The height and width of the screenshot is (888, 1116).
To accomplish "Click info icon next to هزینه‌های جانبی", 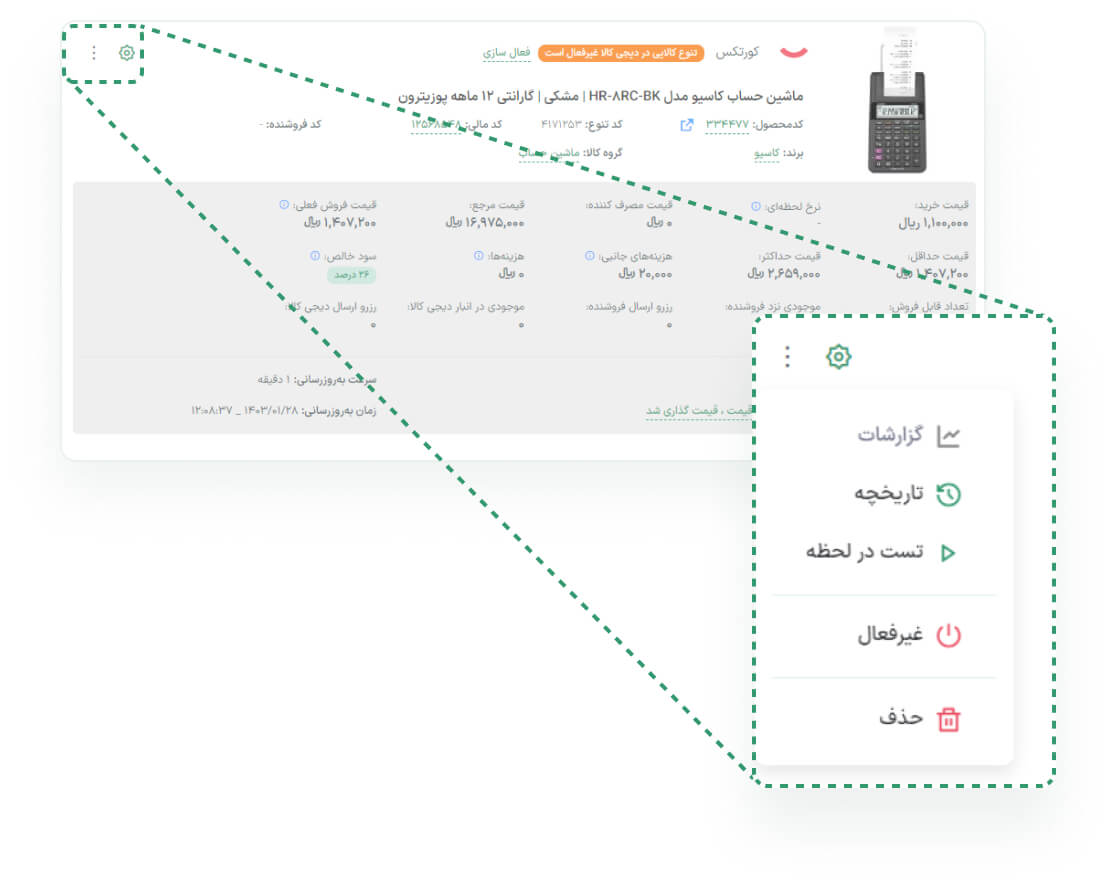I will pyautogui.click(x=589, y=255).
